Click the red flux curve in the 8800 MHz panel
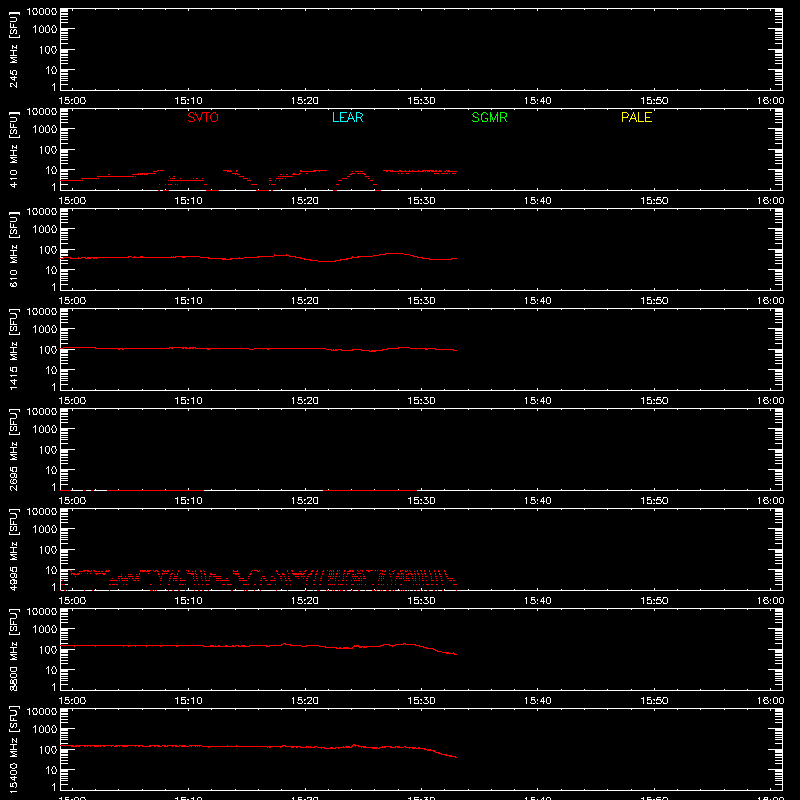Screen dimensions: 800x800 point(258,646)
